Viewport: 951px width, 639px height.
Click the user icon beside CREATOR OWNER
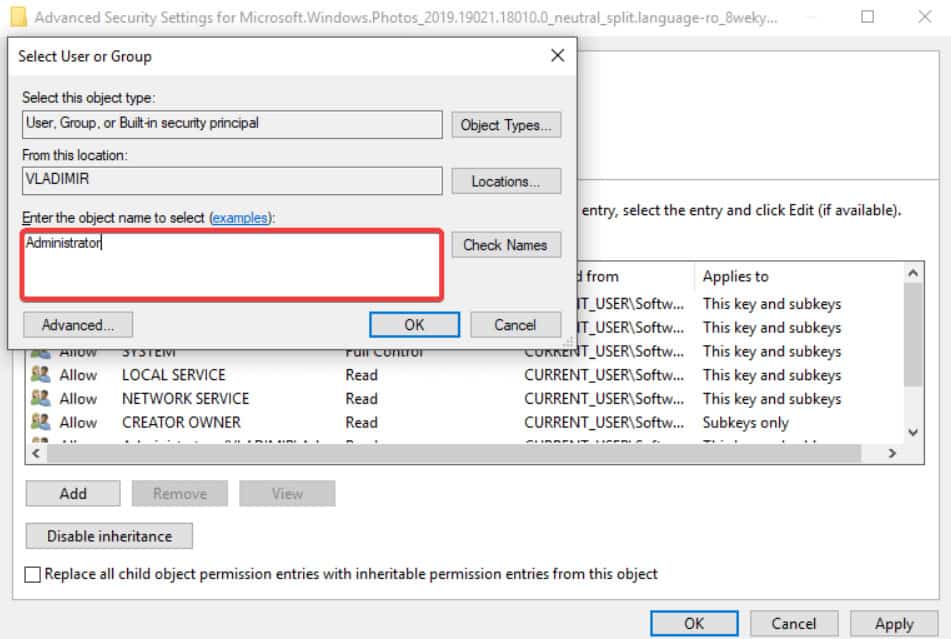(40, 423)
